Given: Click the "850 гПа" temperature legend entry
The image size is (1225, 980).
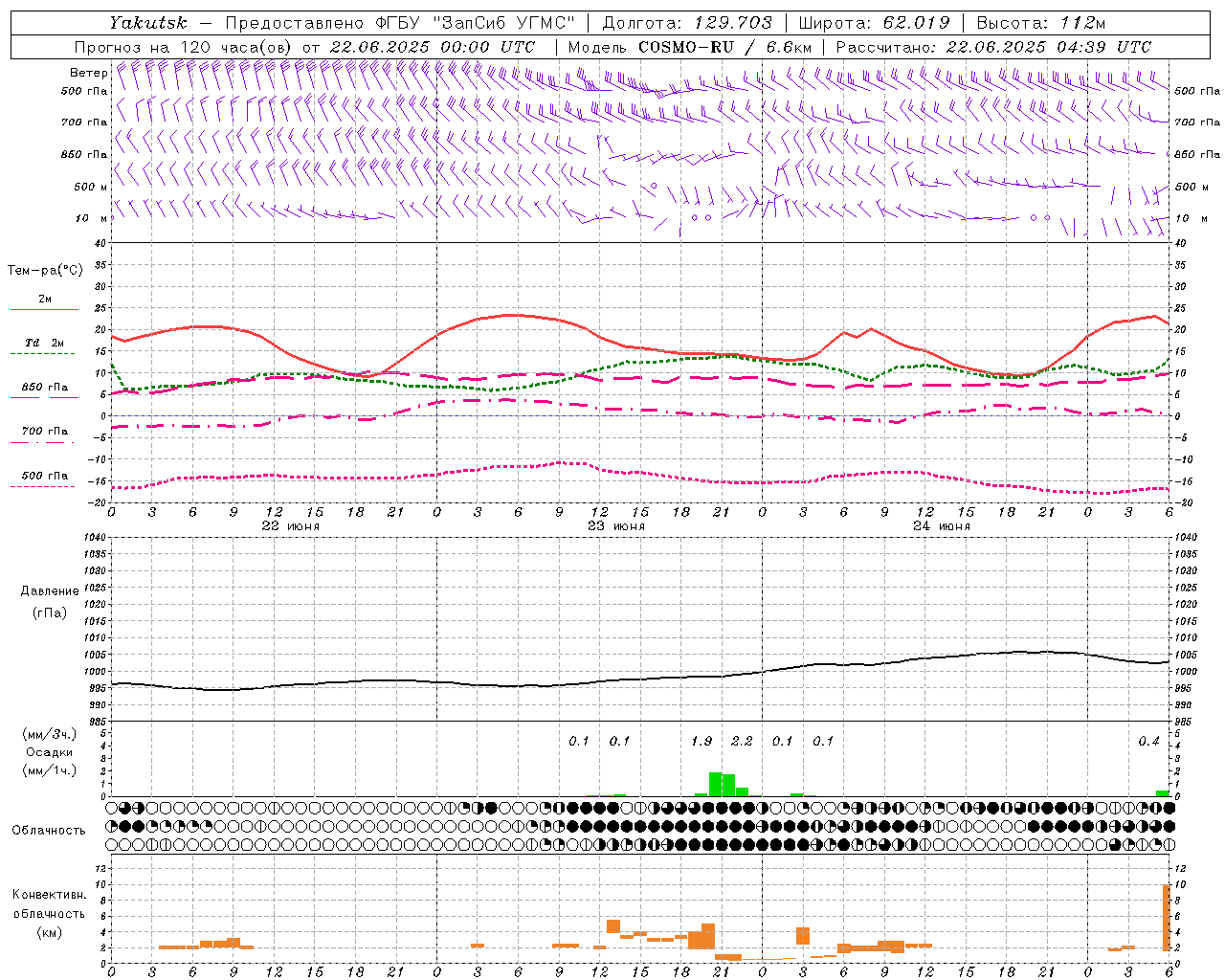Looking at the screenshot, I should [45, 388].
